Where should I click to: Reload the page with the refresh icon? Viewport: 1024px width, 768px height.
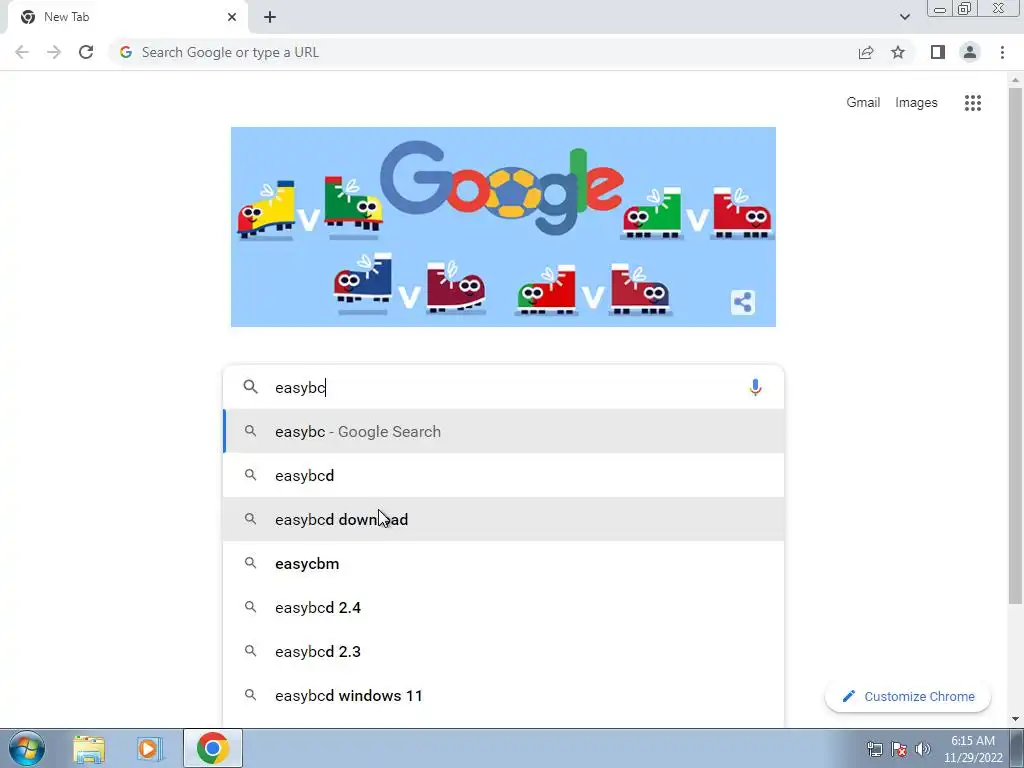pyautogui.click(x=86, y=52)
